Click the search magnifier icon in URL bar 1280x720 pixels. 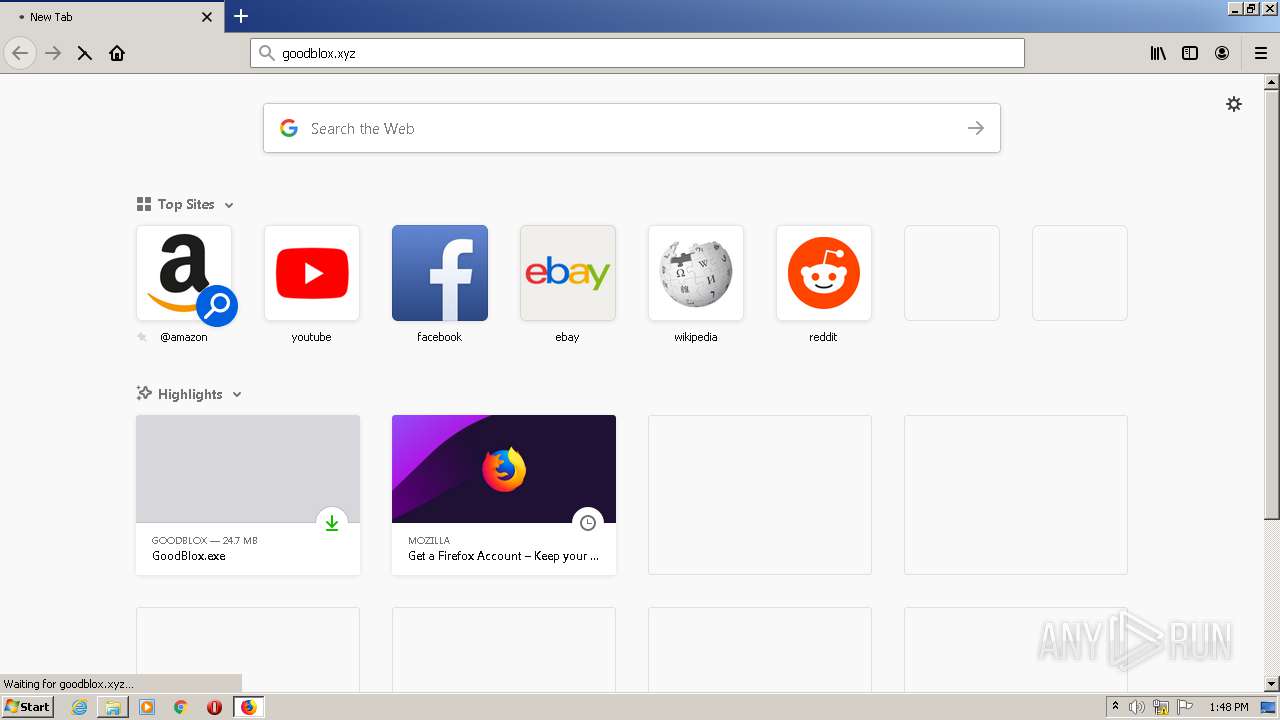click(266, 53)
